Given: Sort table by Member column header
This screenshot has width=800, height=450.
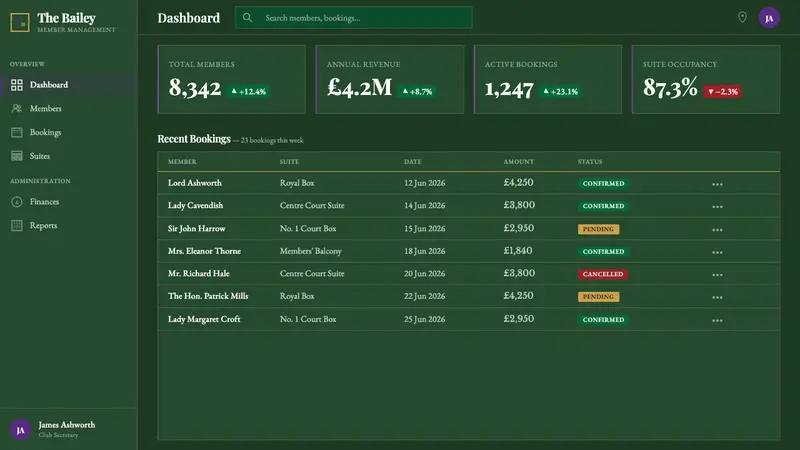Looking at the screenshot, I should (182, 161).
